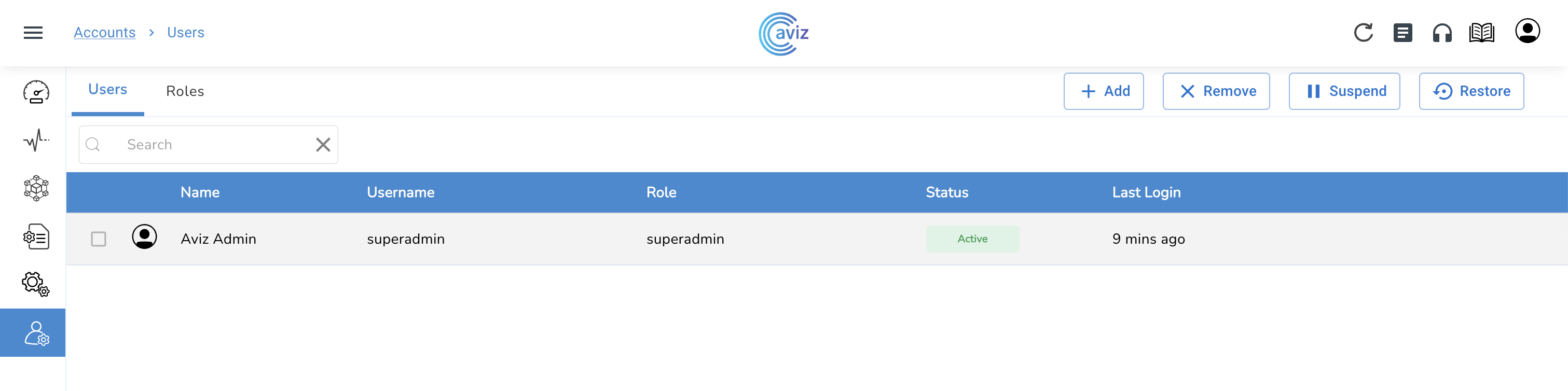This screenshot has height=391, width=1568.
Task: Click the Add user button
Action: click(x=1104, y=91)
